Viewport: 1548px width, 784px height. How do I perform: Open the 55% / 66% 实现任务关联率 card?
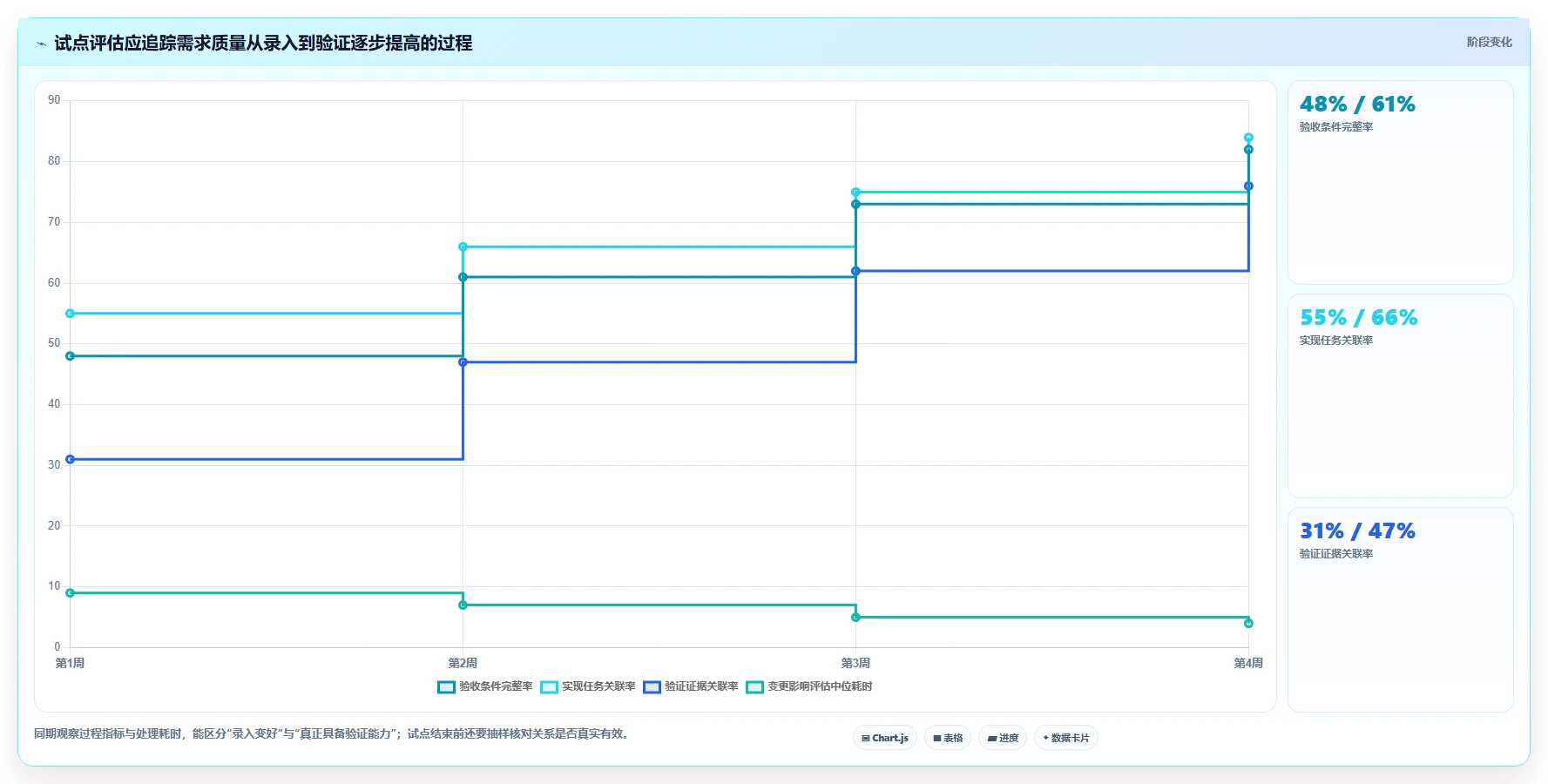point(1401,396)
